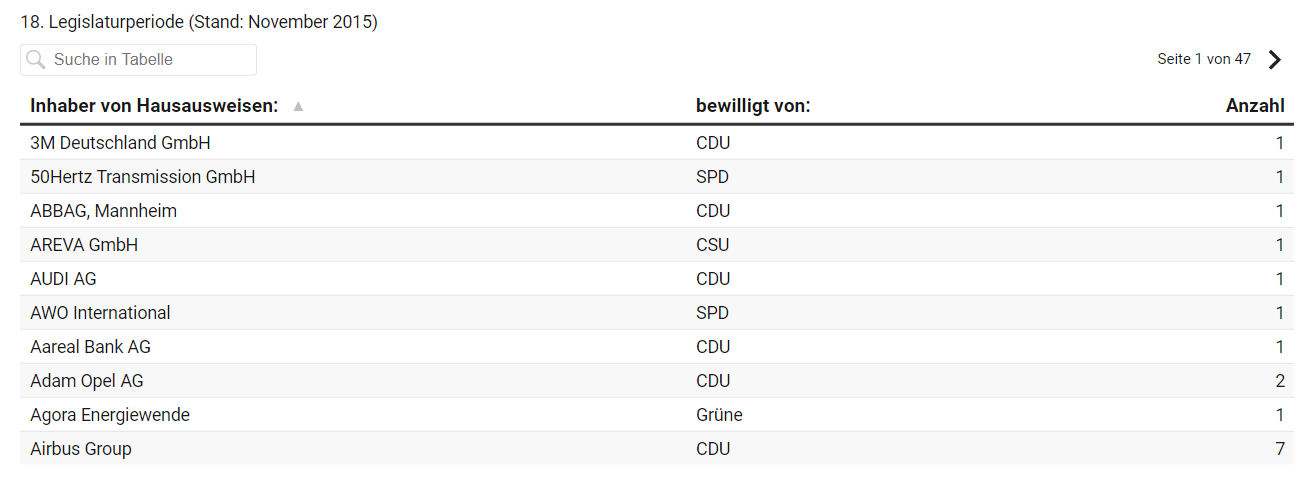The image size is (1315, 481).
Task: Select the 50Hertz Transmission GmbH row
Action: pyautogui.click(x=142, y=177)
